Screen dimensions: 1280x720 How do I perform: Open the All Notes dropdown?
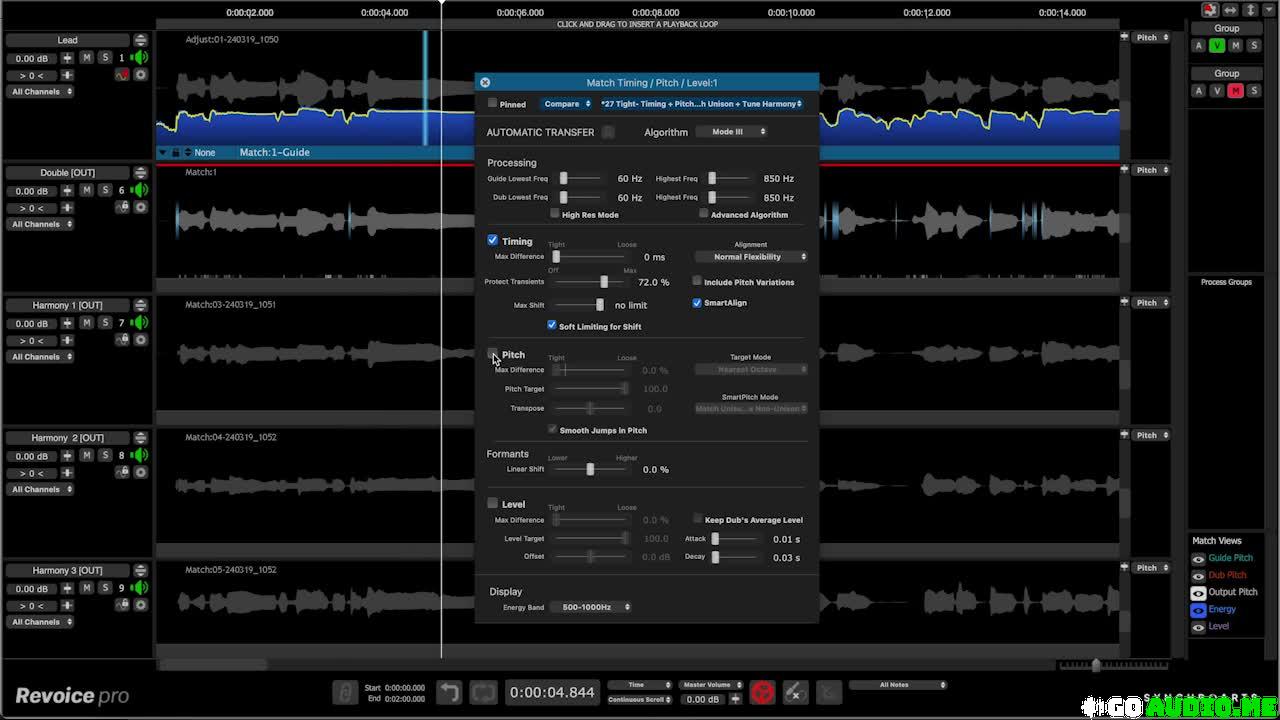[x=898, y=685]
